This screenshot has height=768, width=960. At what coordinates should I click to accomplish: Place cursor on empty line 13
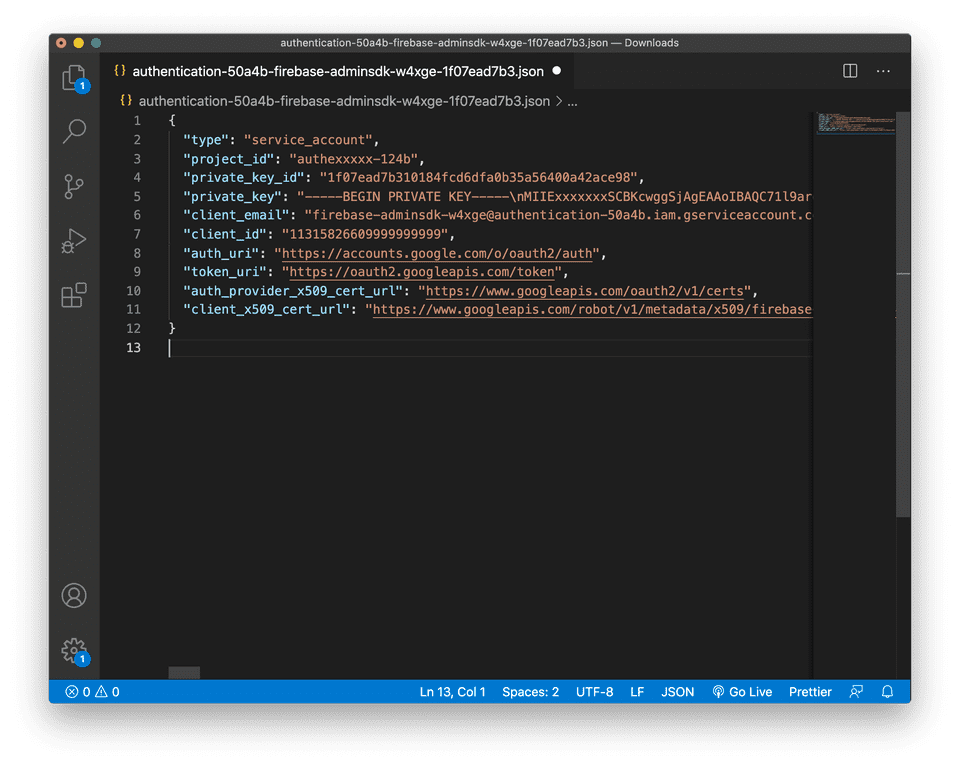(490, 347)
